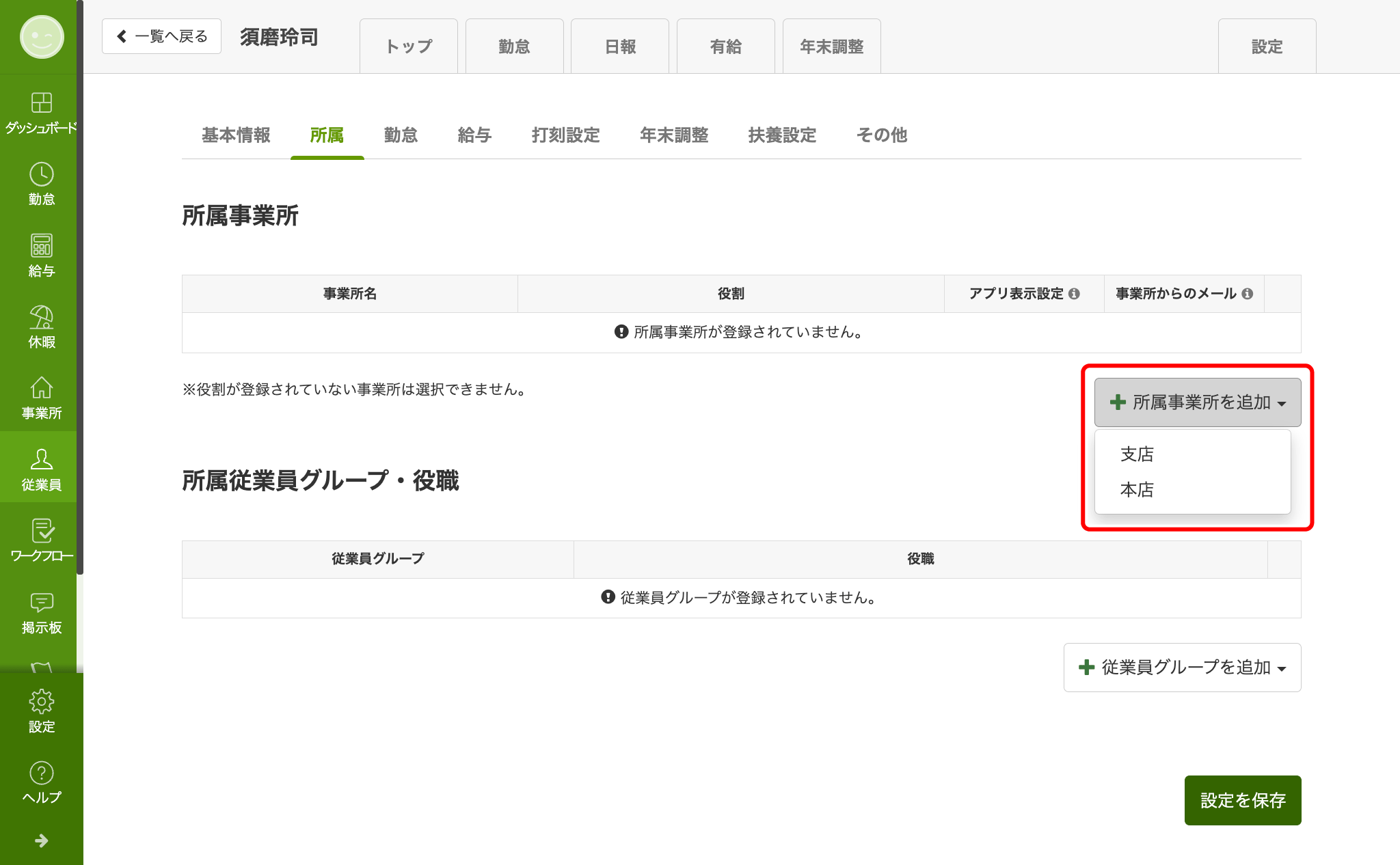Switch to the 打刻設定 tab
1400x865 pixels.
[565, 135]
